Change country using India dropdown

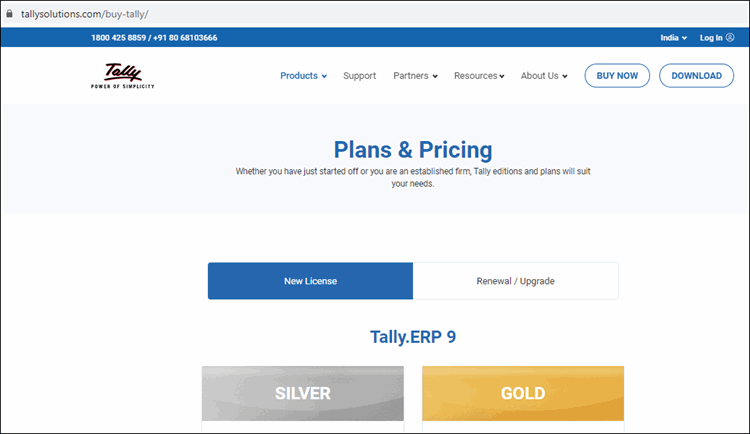(x=673, y=38)
